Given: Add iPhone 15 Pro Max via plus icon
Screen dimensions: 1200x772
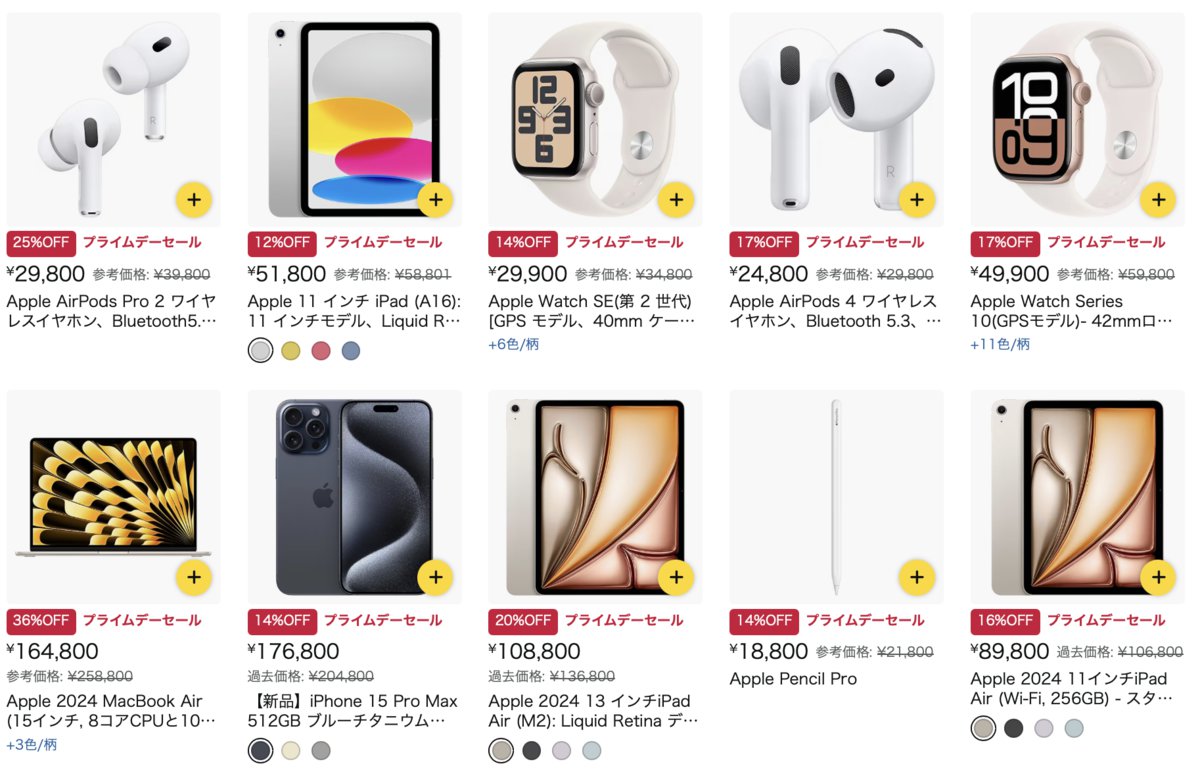Looking at the screenshot, I should pyautogui.click(x=435, y=577).
